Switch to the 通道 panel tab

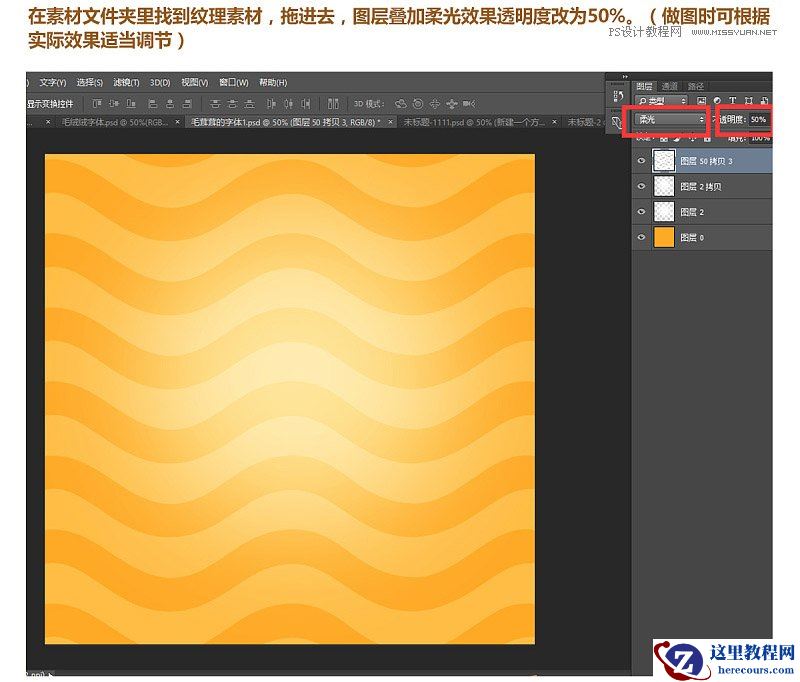[x=669, y=86]
